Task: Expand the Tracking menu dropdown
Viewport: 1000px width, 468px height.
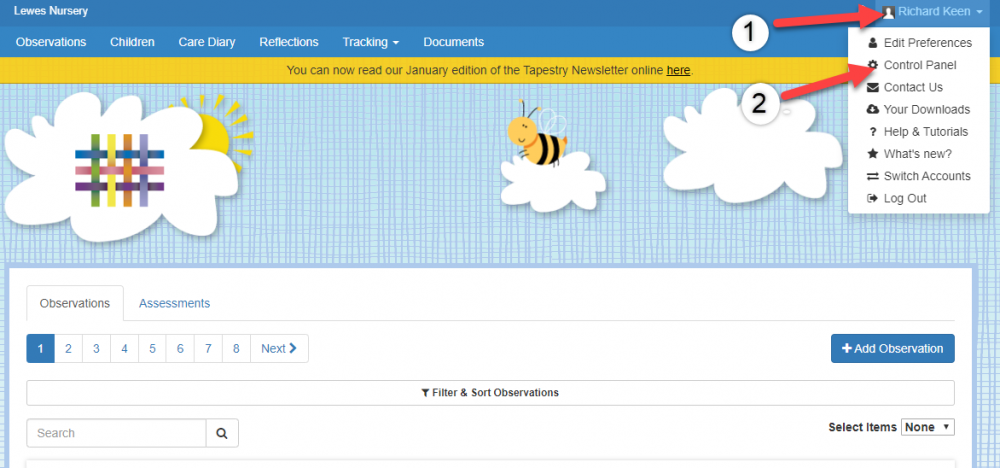Action: click(370, 42)
